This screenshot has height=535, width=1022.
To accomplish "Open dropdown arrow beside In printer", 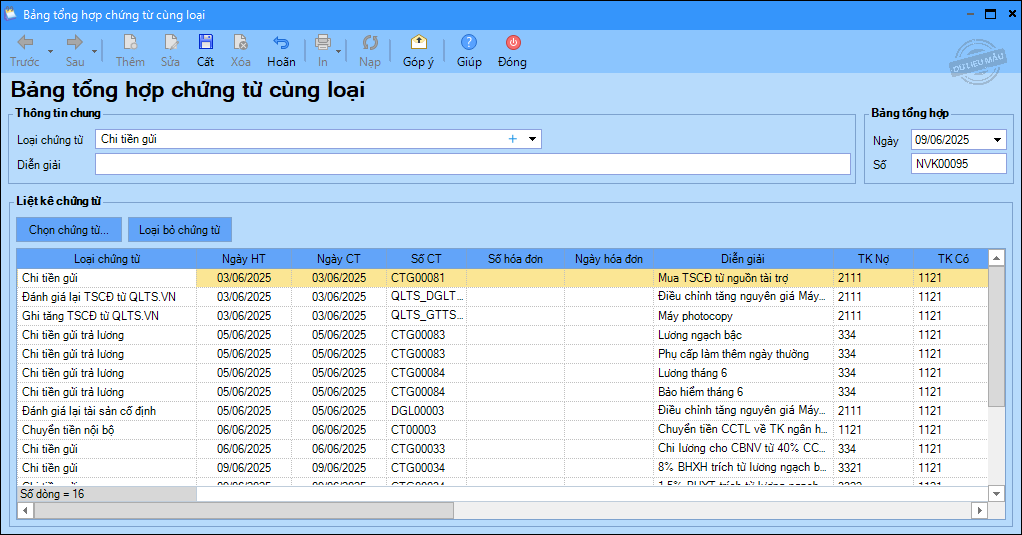I will click(338, 51).
